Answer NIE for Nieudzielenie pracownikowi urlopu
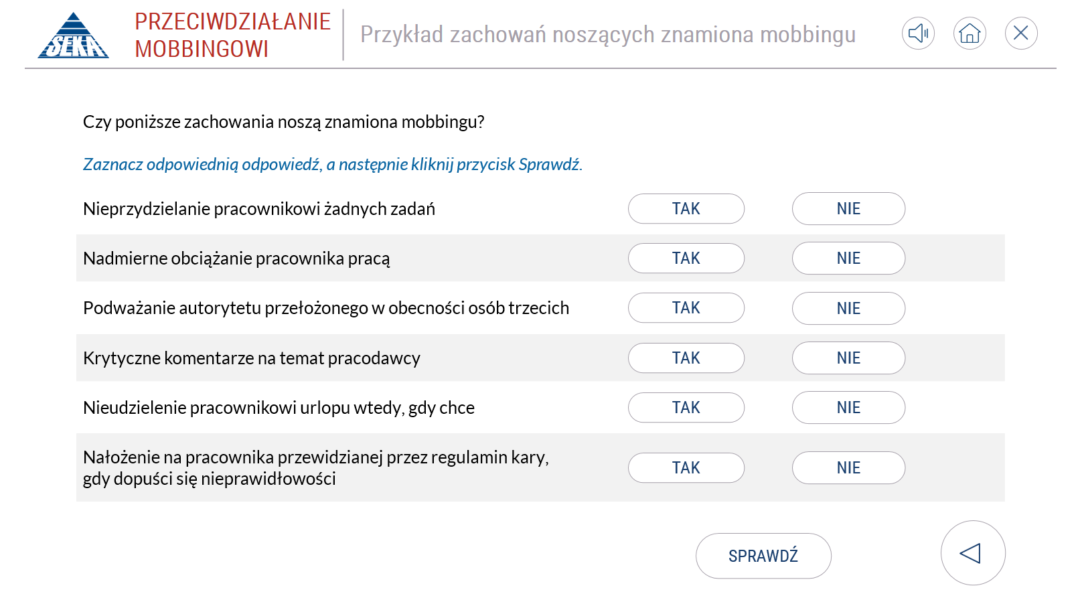Viewport: 1080px width, 604px height. 848,407
